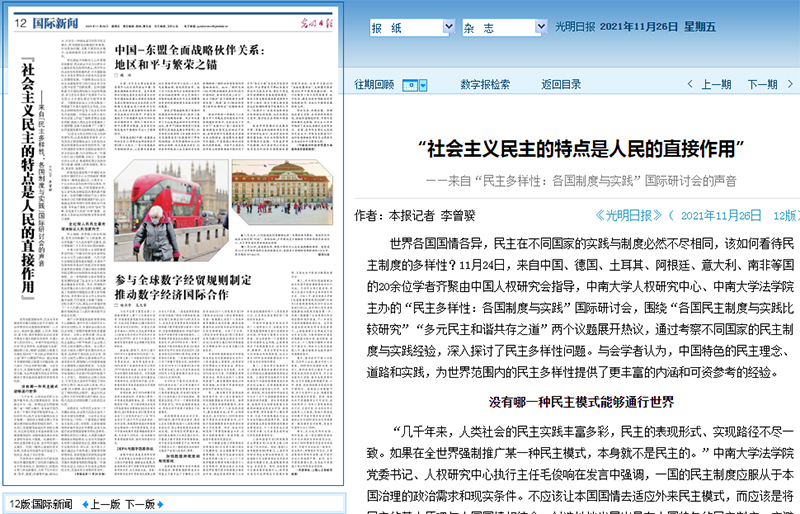800x514 pixels.
Task: Open 数字报检索 digital paper search
Action: coord(485,85)
